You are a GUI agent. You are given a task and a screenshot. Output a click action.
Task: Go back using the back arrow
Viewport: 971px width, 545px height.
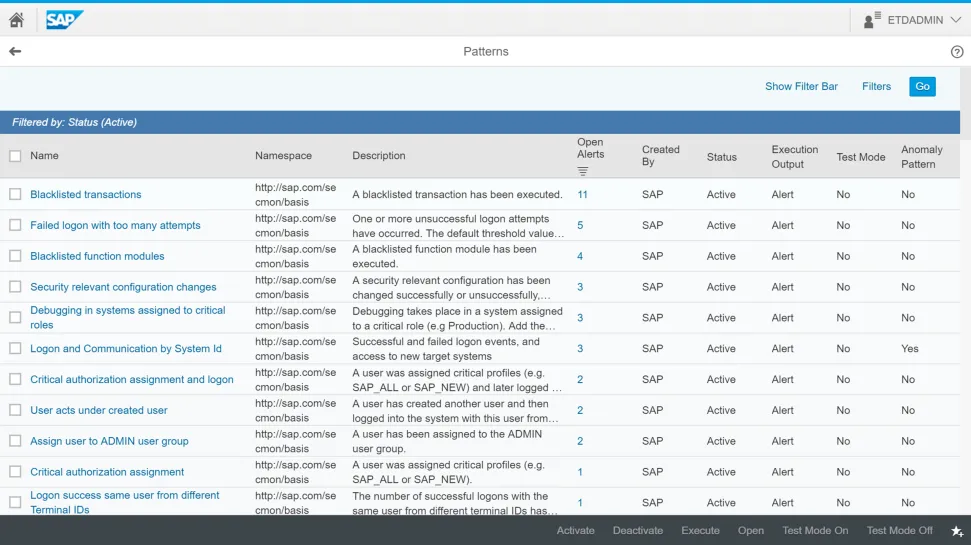[x=15, y=51]
